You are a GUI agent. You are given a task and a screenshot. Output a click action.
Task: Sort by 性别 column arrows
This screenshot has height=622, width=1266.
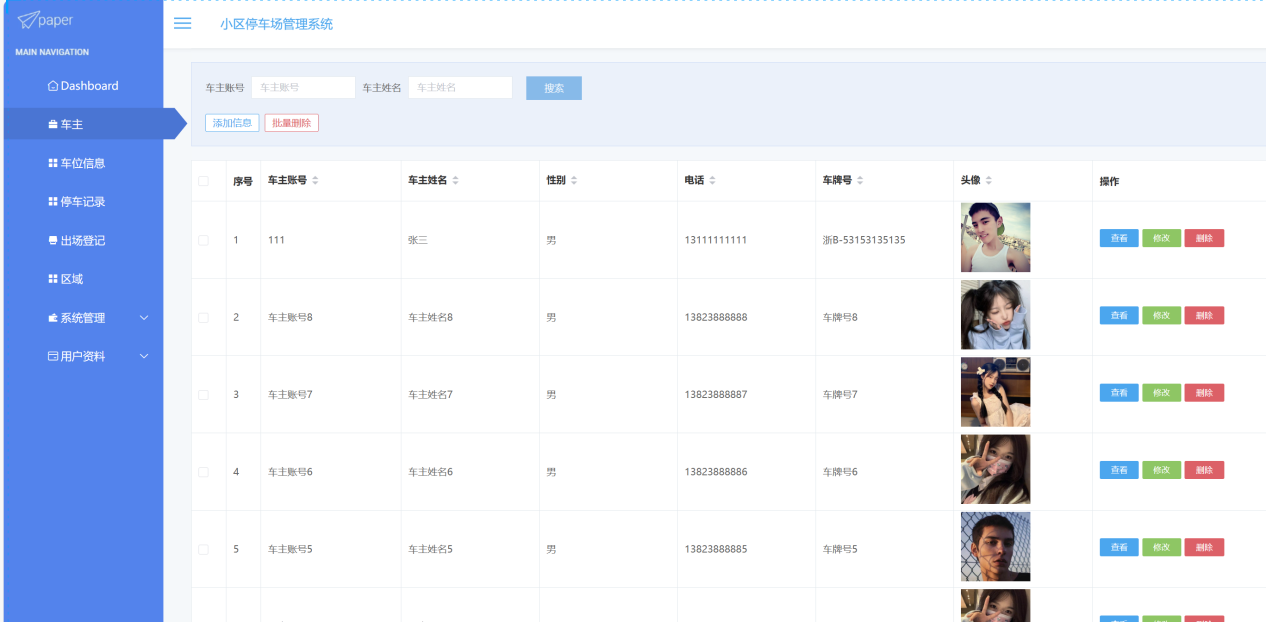coord(573,181)
